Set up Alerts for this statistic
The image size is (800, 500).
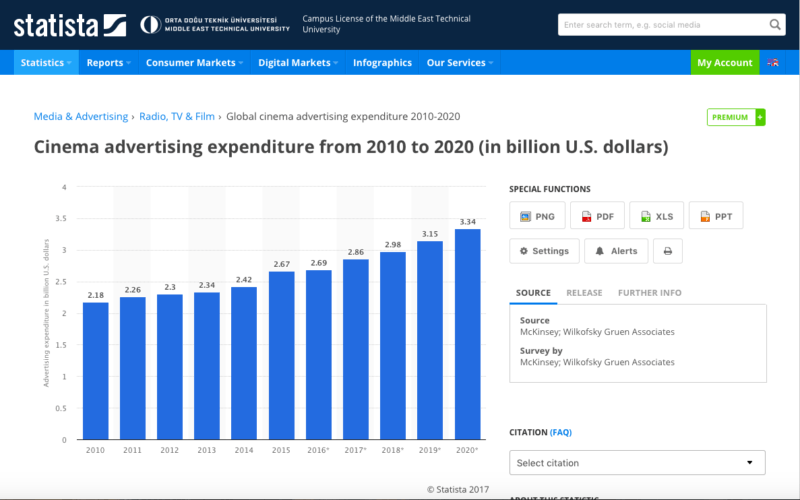coord(616,251)
